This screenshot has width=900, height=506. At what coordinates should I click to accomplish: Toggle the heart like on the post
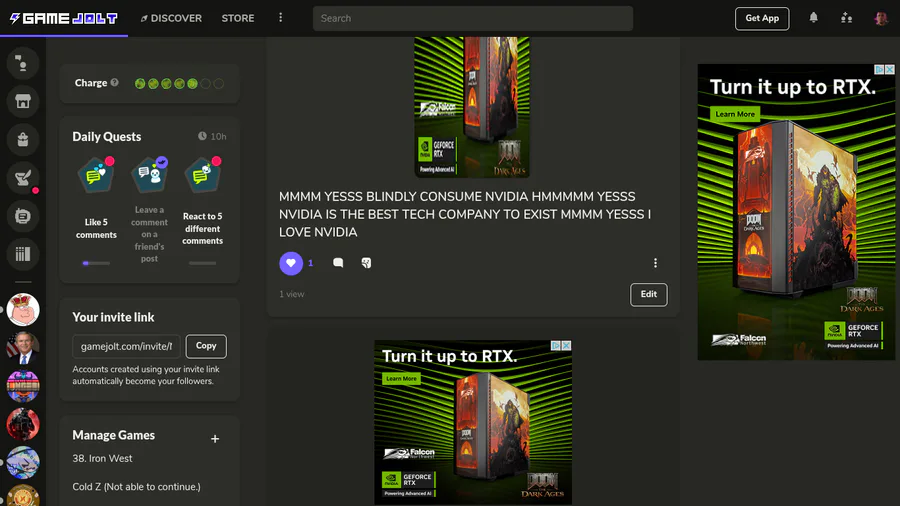[x=291, y=263]
